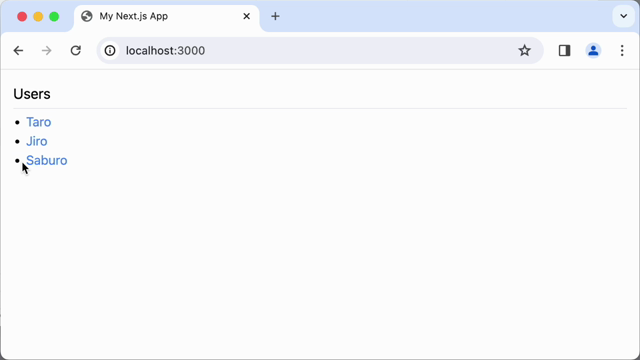Click the Users heading text
Image resolution: width=640 pixels, height=360 pixels.
[x=32, y=94]
